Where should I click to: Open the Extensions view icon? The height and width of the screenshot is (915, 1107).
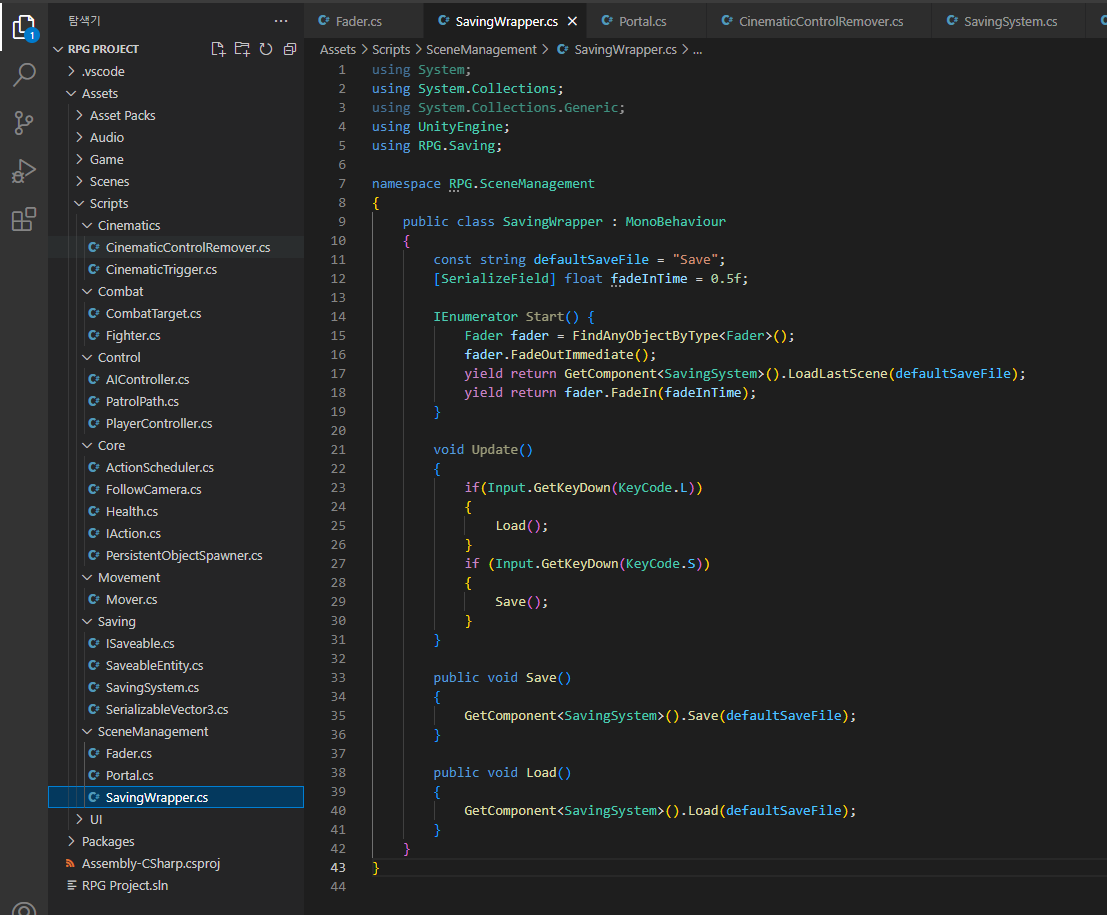(23, 220)
